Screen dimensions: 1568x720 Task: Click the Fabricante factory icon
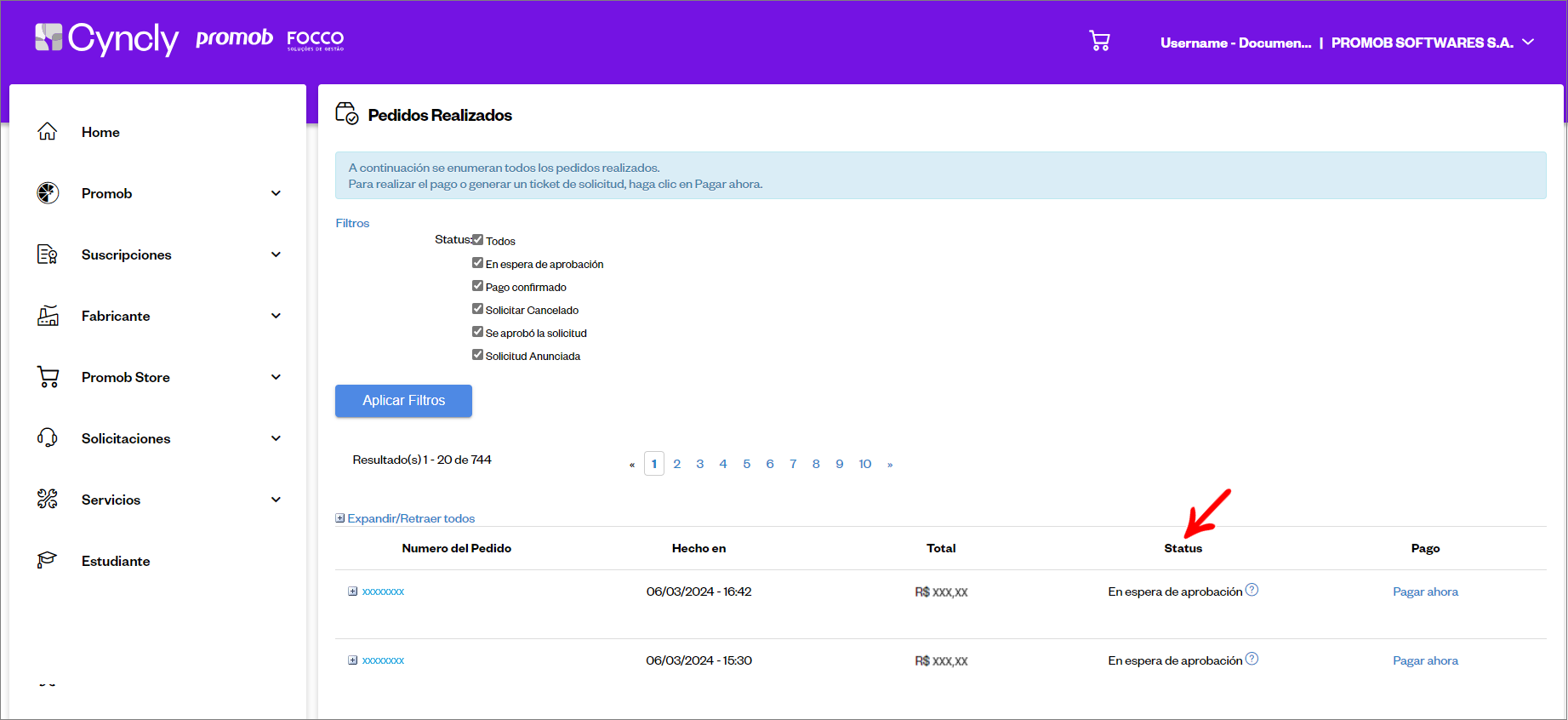[48, 316]
